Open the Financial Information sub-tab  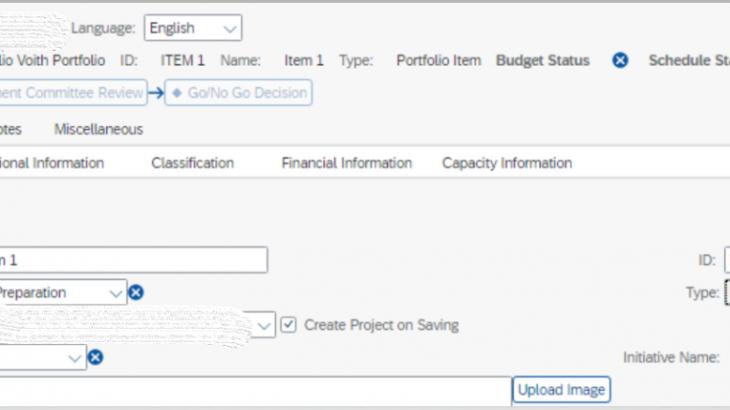(x=346, y=163)
